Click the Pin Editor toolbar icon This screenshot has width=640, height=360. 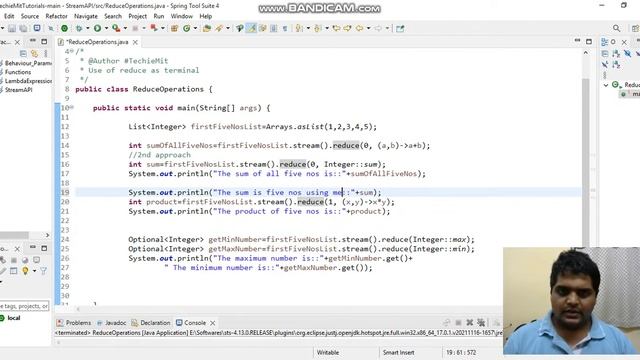pyautogui.click(x=400, y=28)
